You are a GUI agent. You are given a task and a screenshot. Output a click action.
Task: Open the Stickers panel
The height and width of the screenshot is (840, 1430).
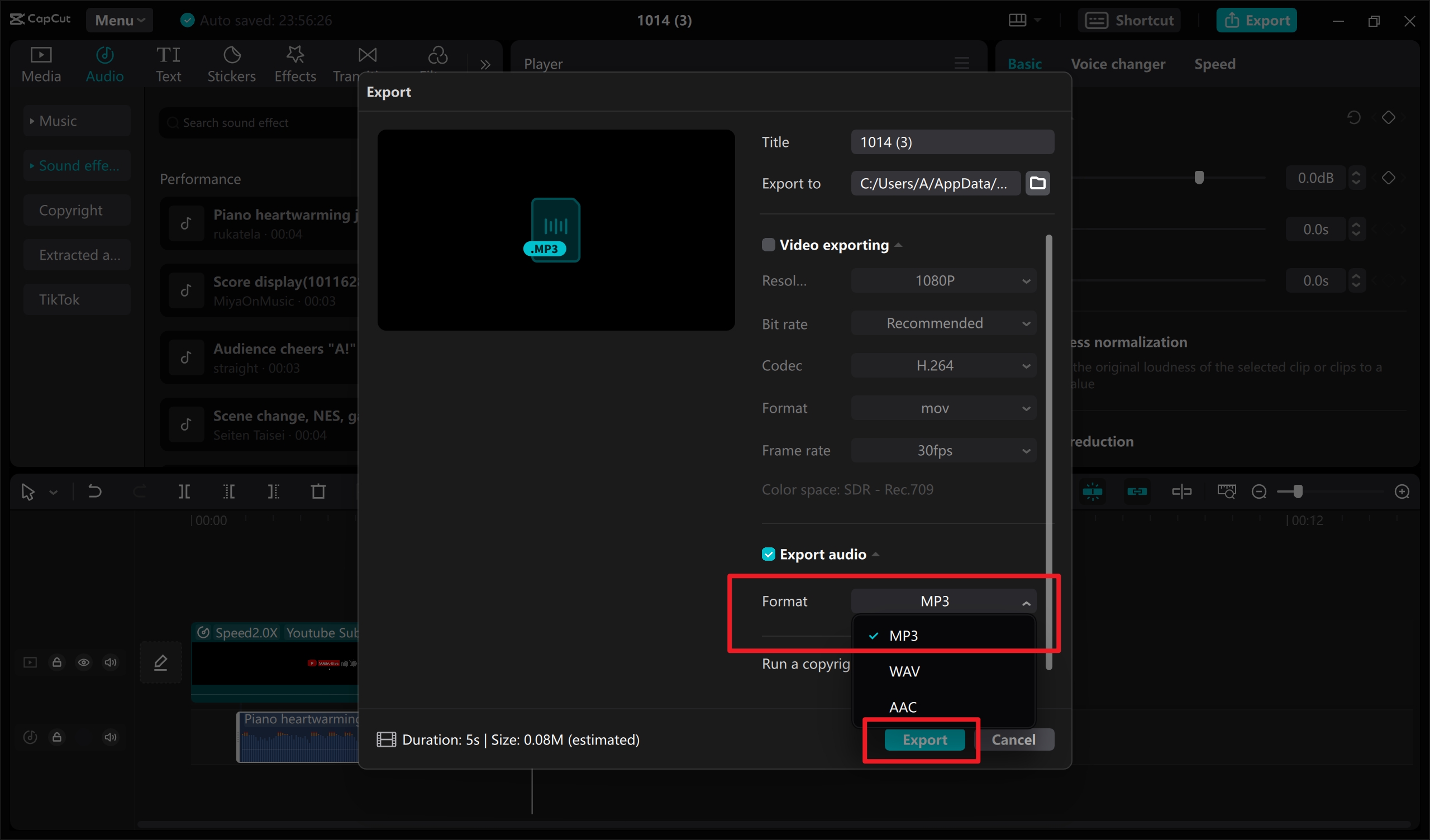point(231,64)
